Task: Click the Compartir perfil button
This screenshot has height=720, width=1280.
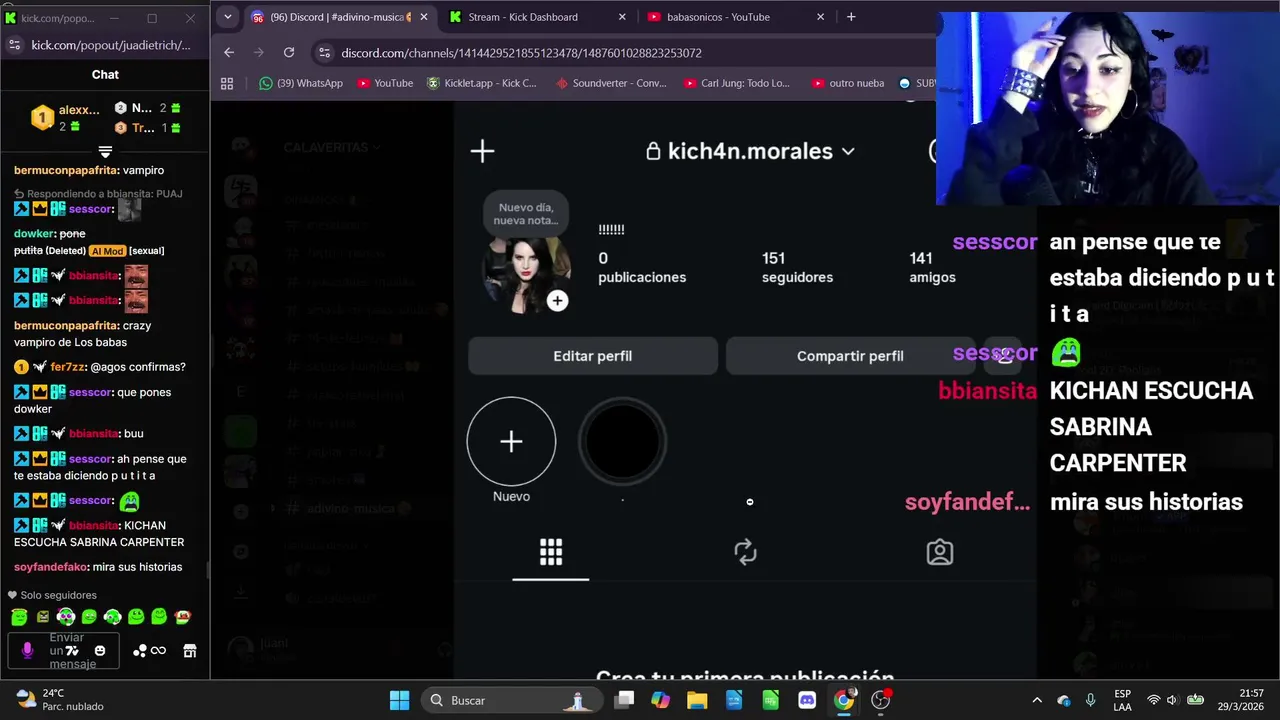Action: click(x=850, y=356)
